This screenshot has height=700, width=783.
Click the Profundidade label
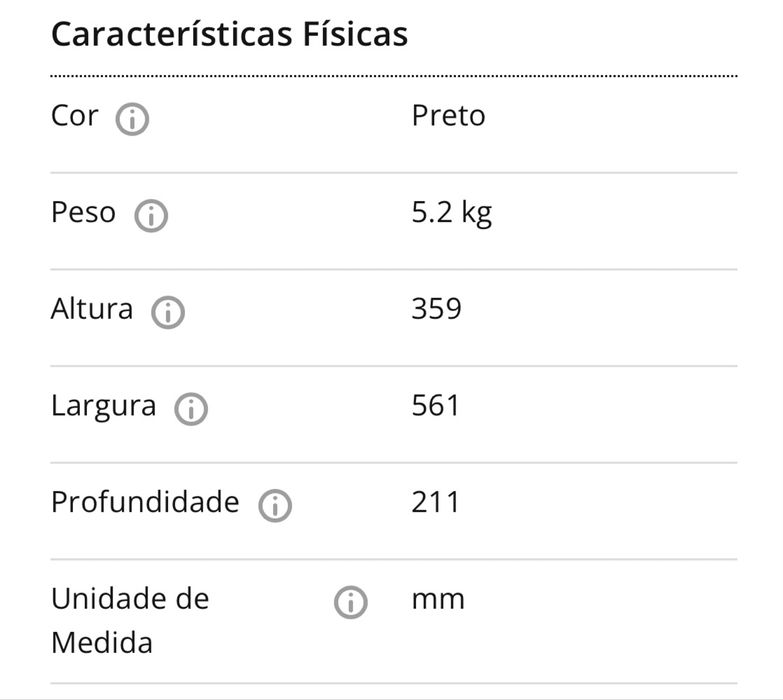pos(145,502)
